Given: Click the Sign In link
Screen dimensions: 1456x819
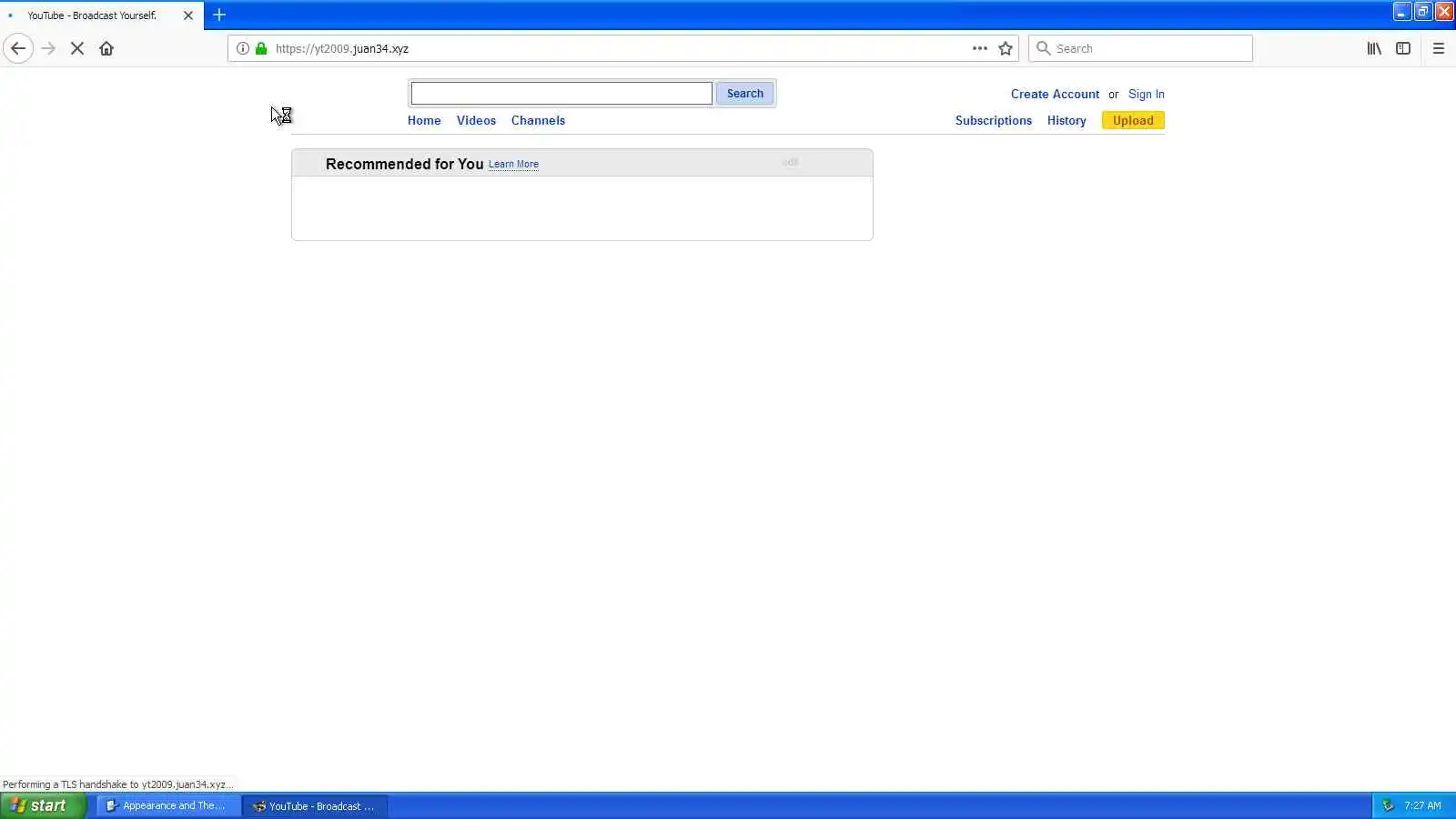Looking at the screenshot, I should tap(1146, 94).
